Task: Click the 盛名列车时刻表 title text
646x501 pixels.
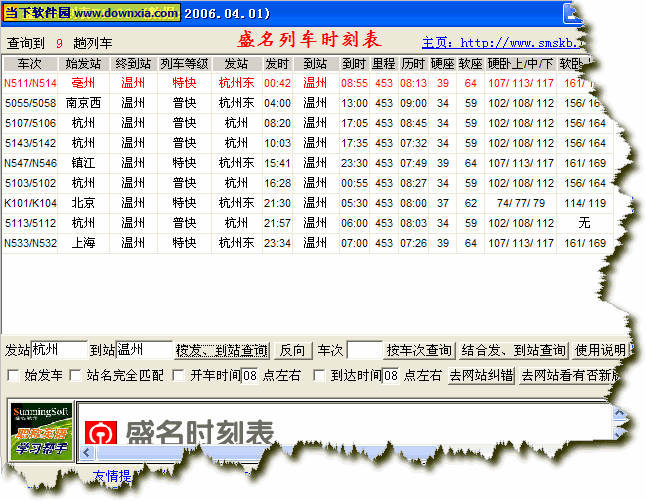Action: [x=309, y=40]
